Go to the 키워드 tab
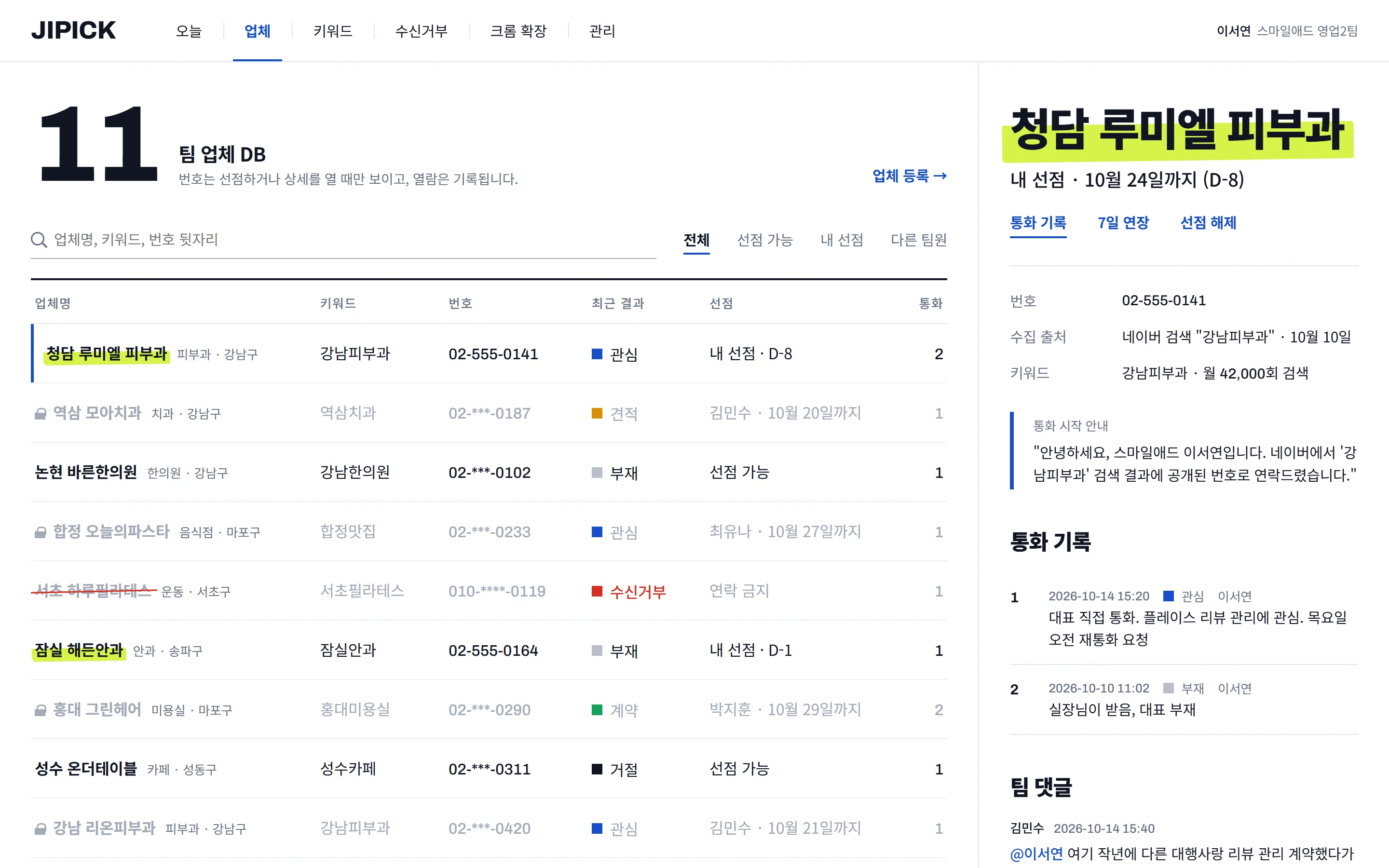 333,31
